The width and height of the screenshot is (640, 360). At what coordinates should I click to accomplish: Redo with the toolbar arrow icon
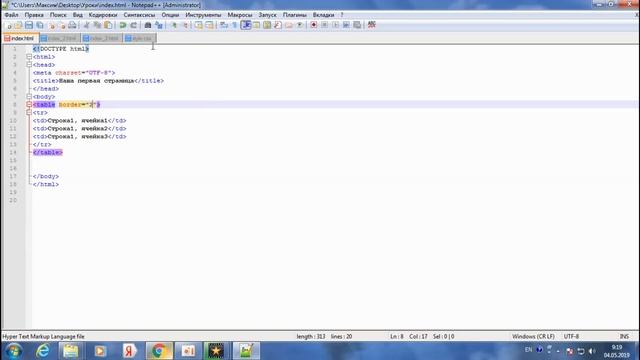[x=133, y=25]
